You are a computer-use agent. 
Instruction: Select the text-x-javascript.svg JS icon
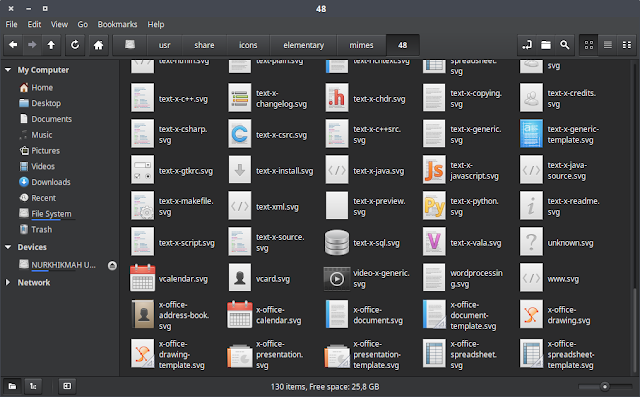434,170
